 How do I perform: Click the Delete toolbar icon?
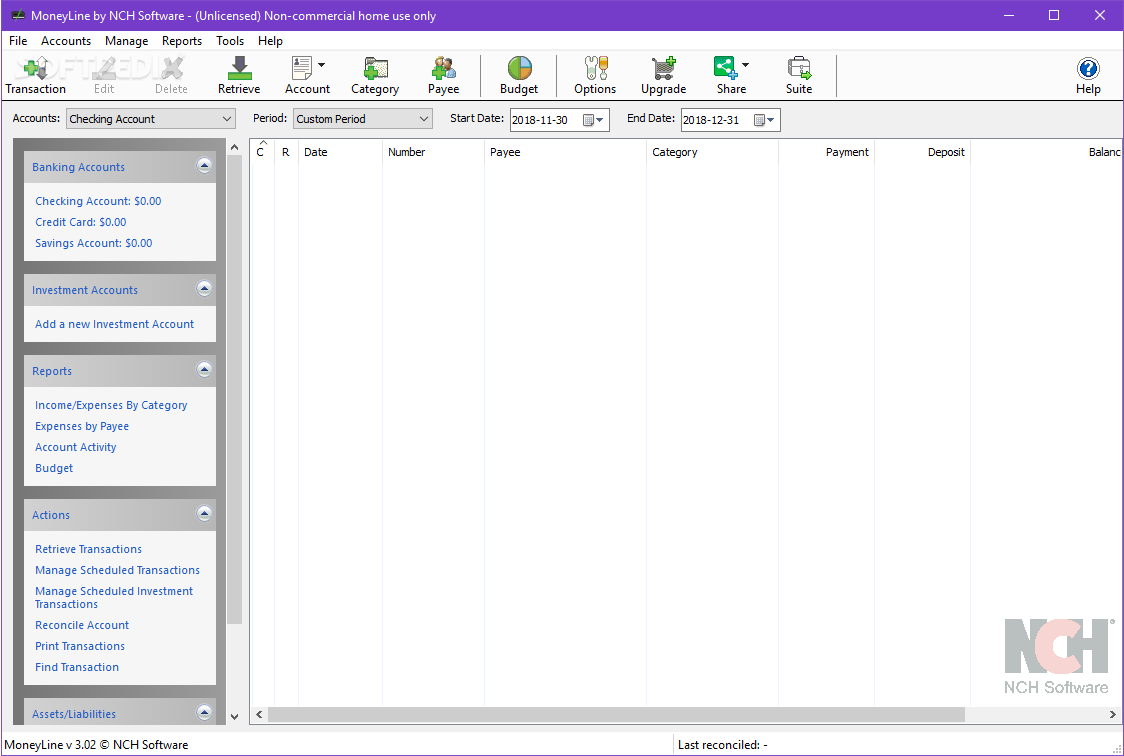click(x=171, y=69)
